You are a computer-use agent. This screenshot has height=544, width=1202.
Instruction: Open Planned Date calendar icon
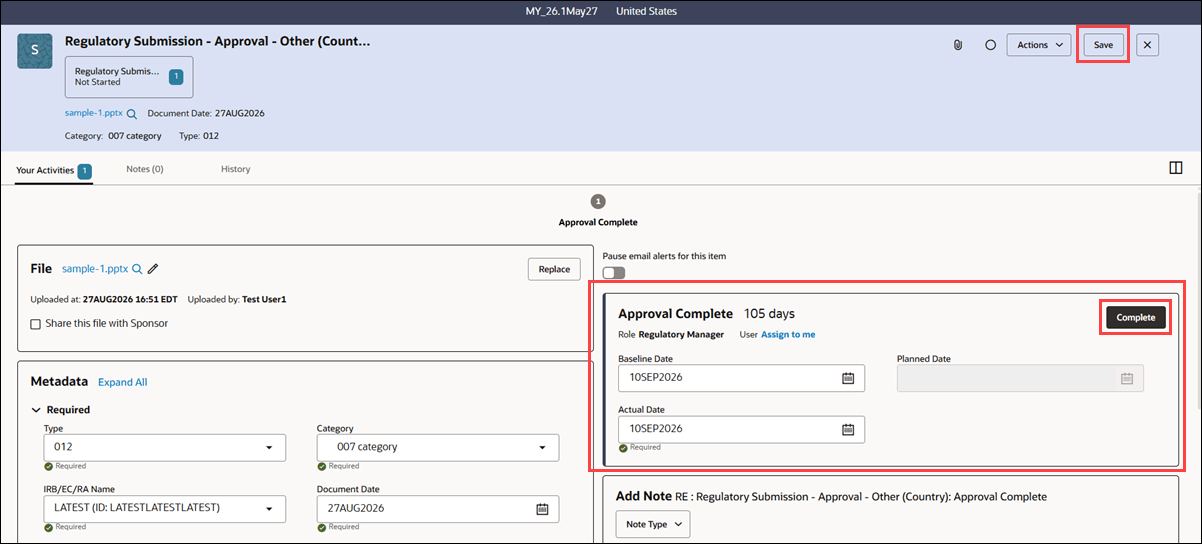click(1127, 378)
